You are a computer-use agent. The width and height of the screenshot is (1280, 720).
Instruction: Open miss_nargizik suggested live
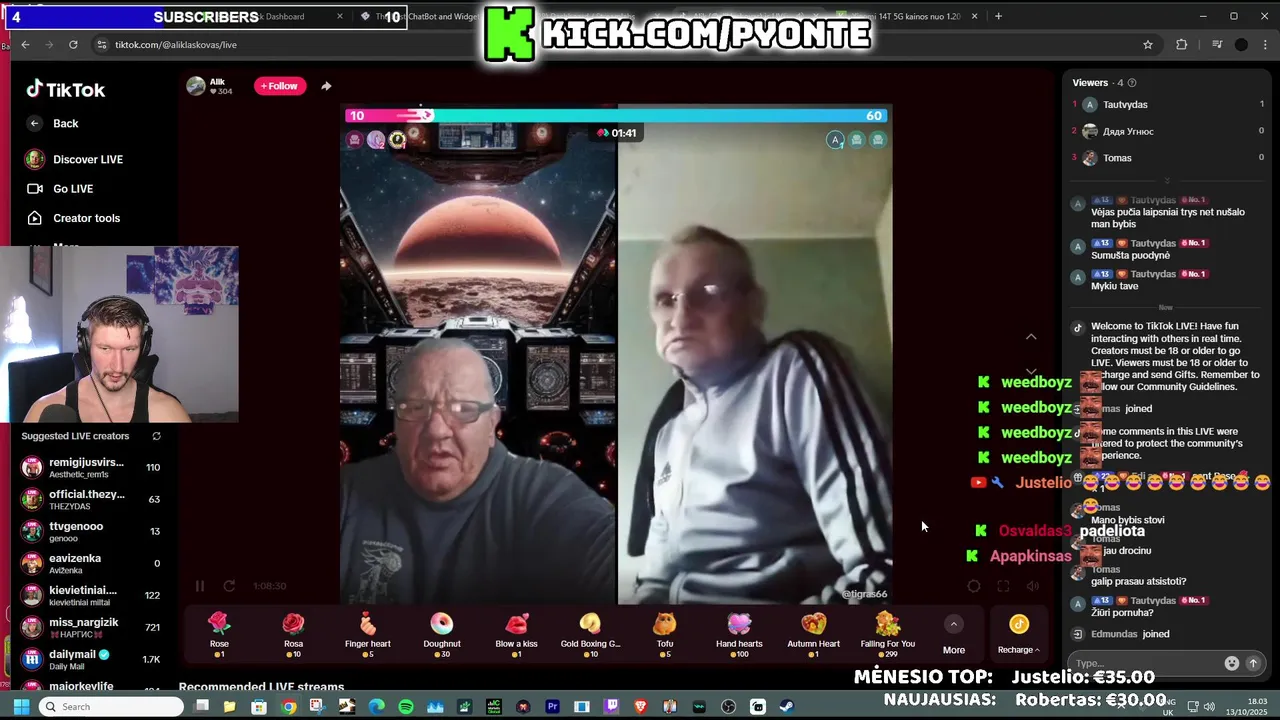pyautogui.click(x=92, y=627)
